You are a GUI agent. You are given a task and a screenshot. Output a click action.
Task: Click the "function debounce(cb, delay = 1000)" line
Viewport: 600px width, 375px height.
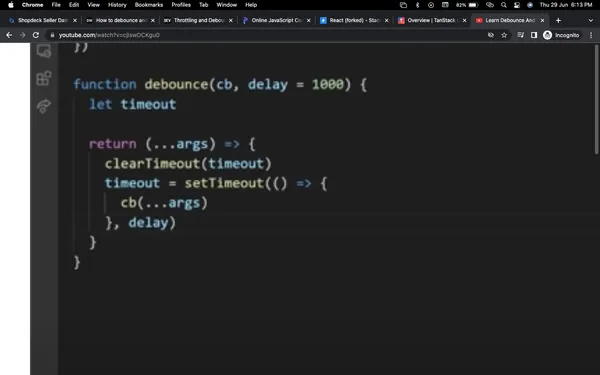point(220,85)
